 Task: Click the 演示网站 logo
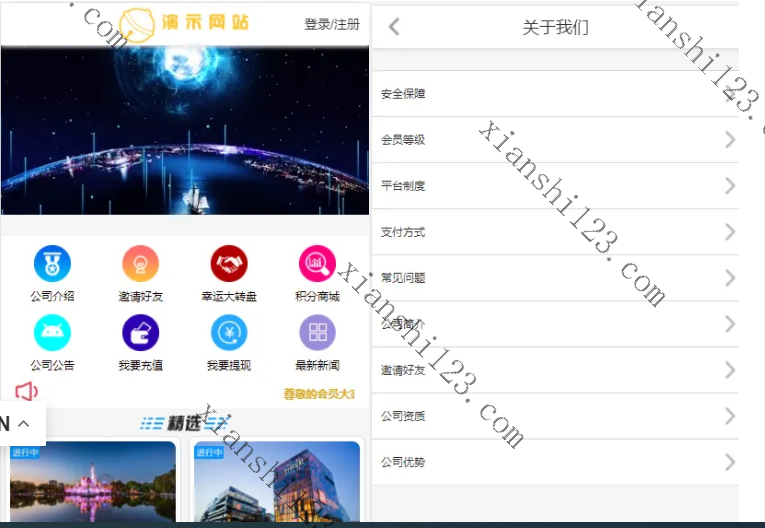(184, 24)
